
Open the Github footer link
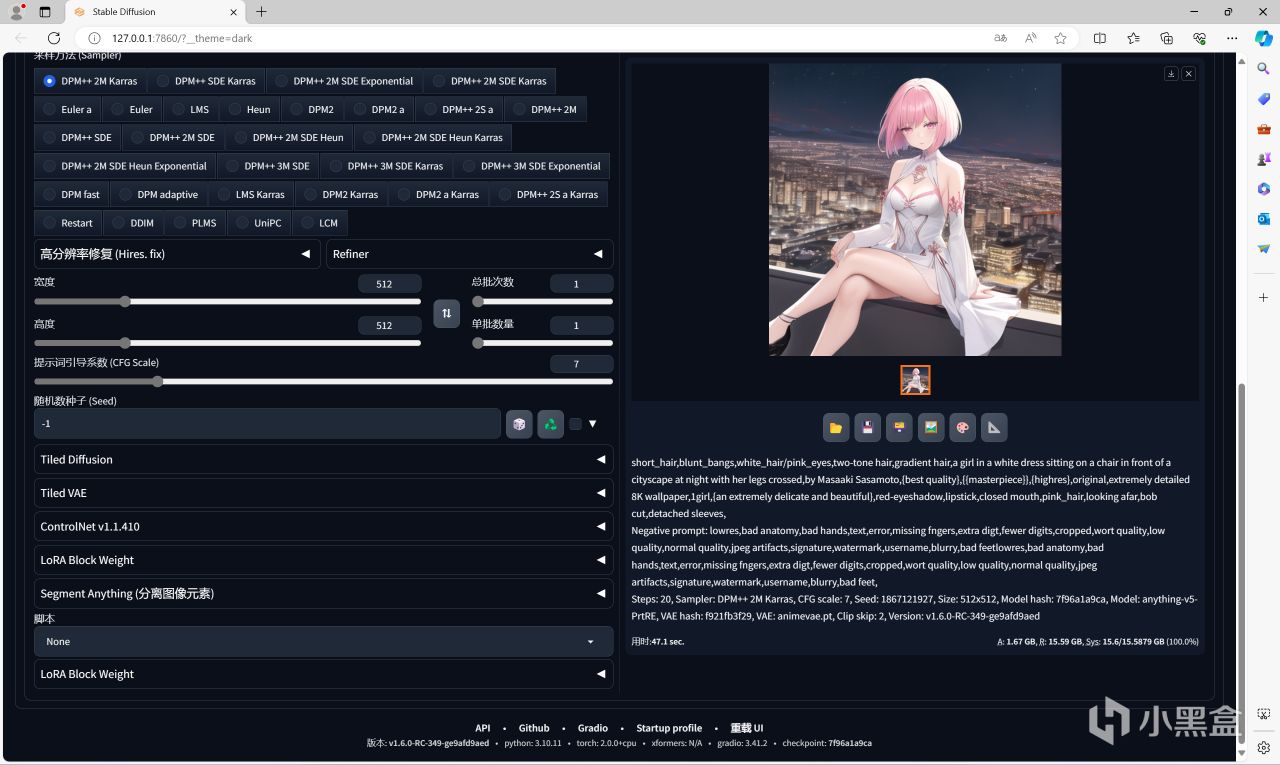[534, 728]
